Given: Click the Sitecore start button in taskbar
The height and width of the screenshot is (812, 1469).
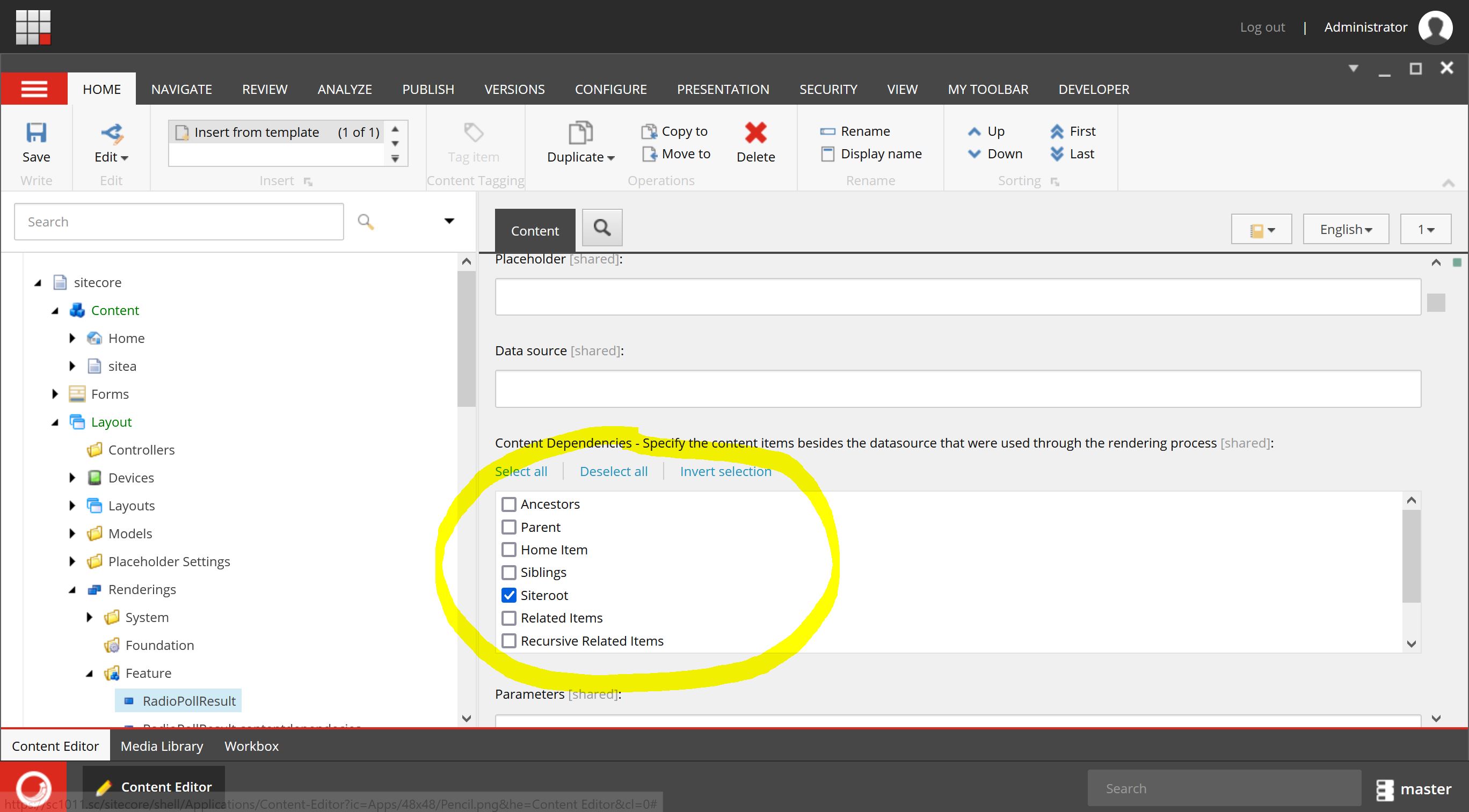Looking at the screenshot, I should coord(34,787).
